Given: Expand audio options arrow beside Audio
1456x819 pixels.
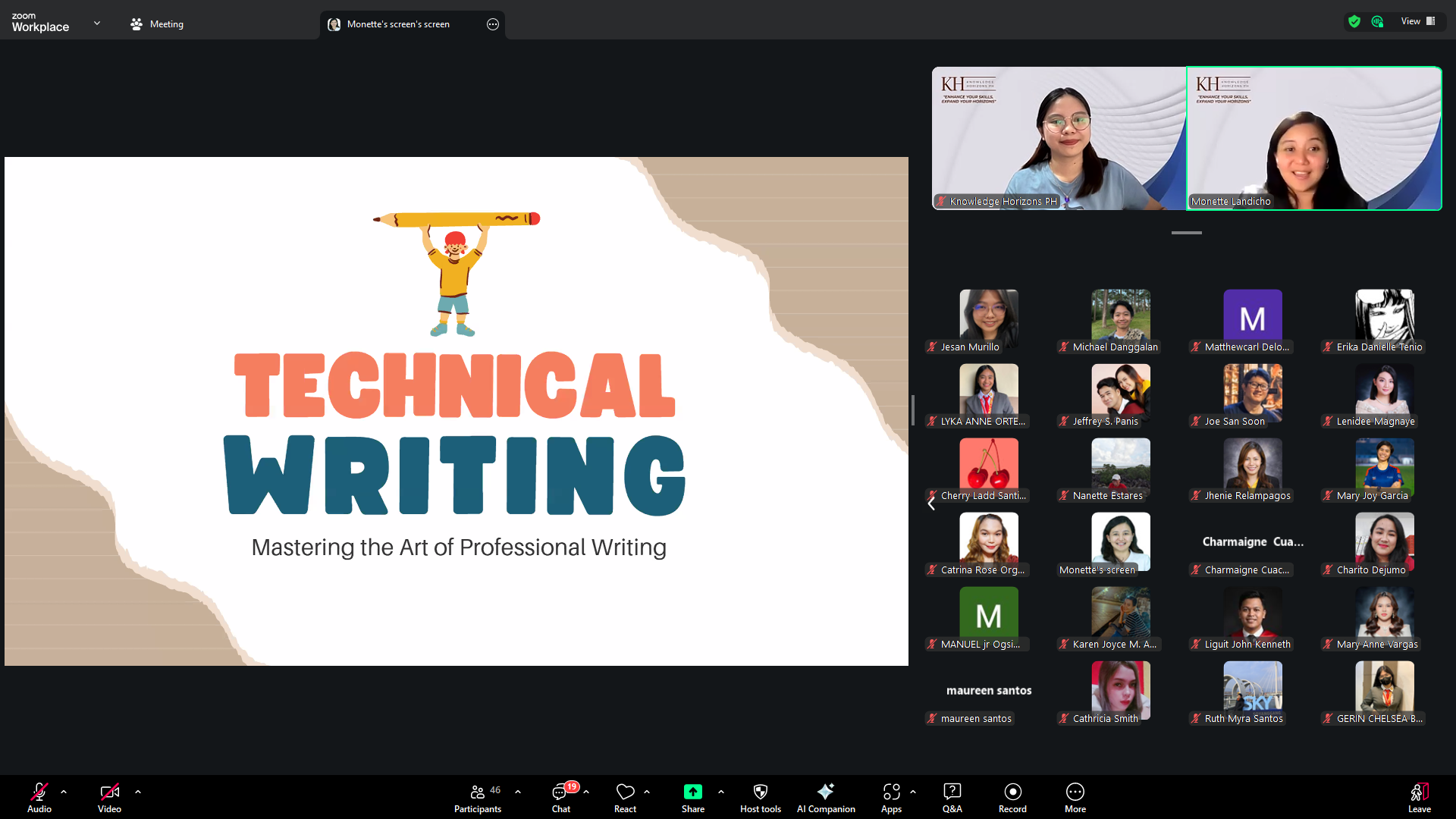Looking at the screenshot, I should pos(64,792).
